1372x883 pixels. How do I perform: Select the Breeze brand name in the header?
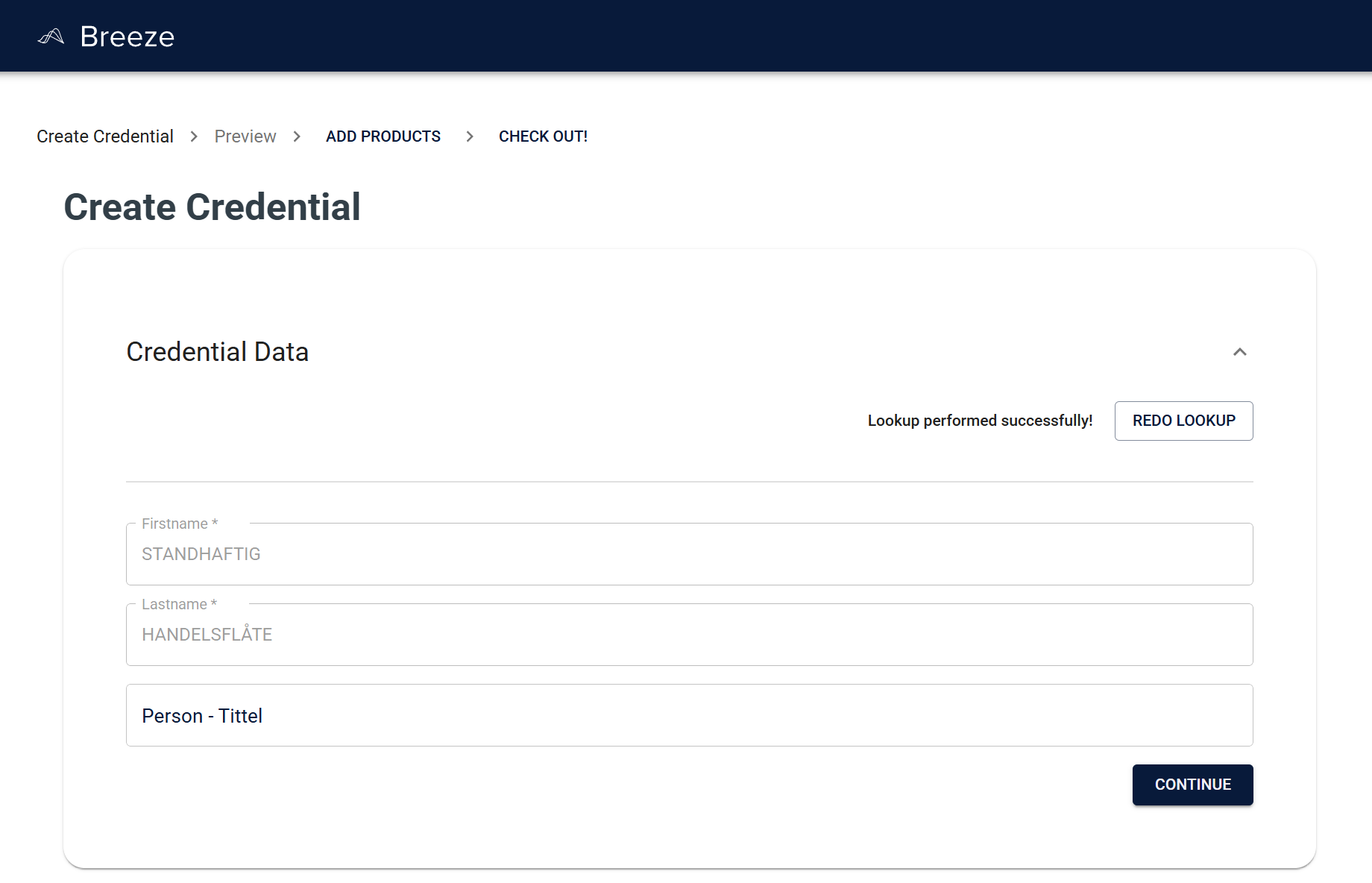coord(126,35)
